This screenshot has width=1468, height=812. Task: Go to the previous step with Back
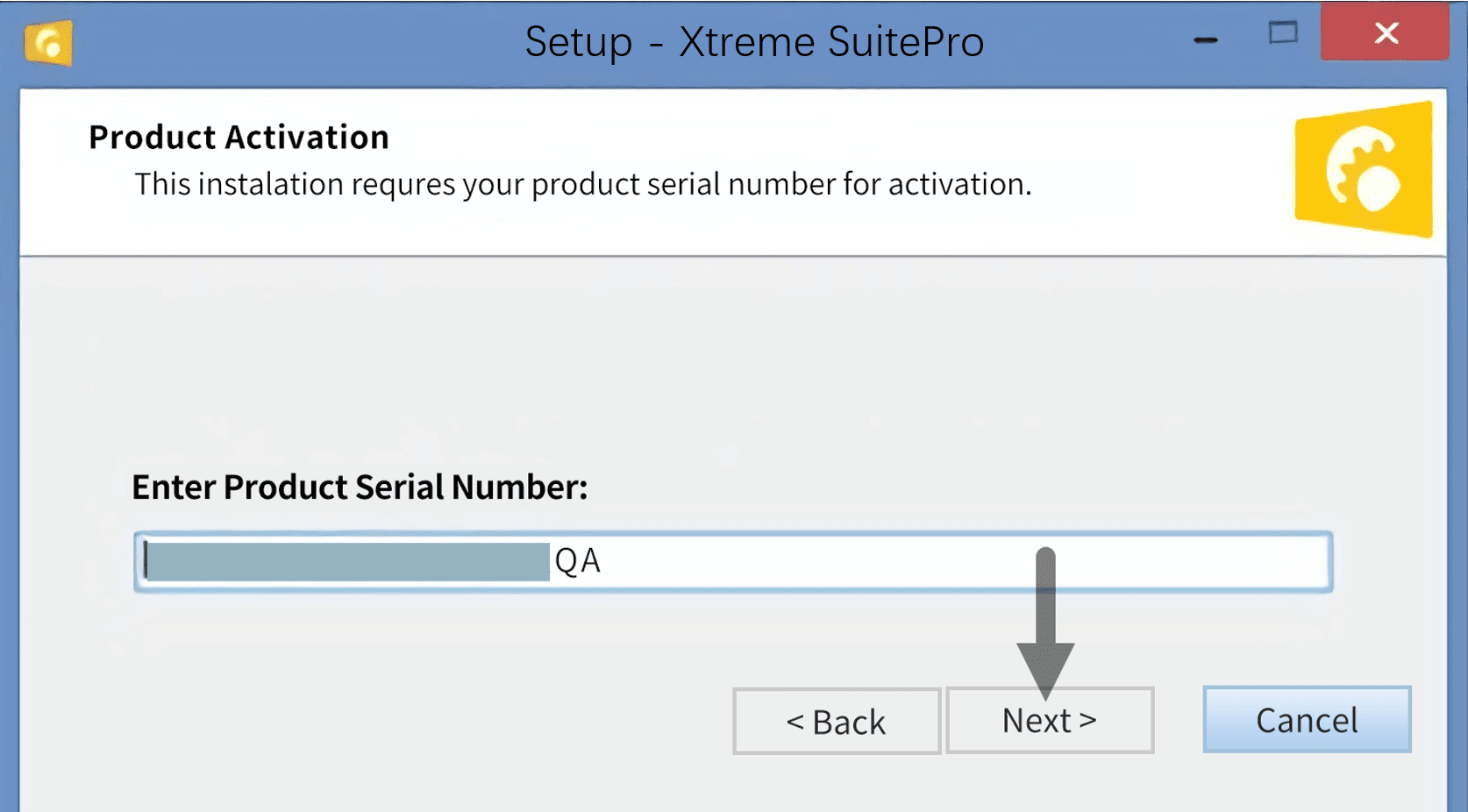point(837,721)
